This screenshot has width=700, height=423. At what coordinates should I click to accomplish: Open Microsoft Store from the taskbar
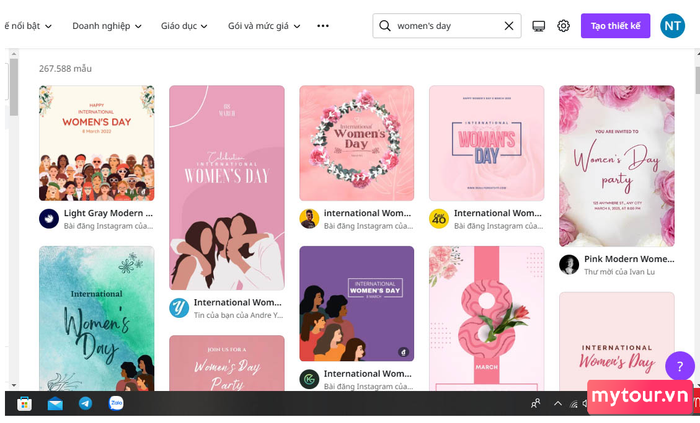pyautogui.click(x=24, y=403)
